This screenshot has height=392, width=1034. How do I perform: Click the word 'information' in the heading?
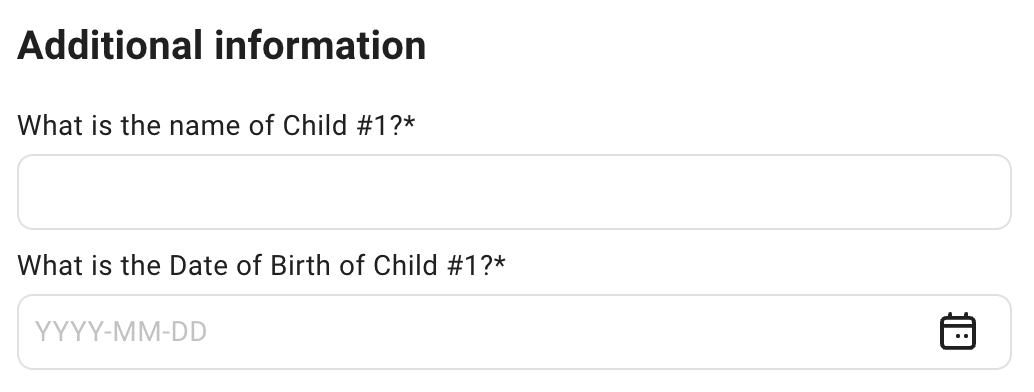[x=320, y=46]
